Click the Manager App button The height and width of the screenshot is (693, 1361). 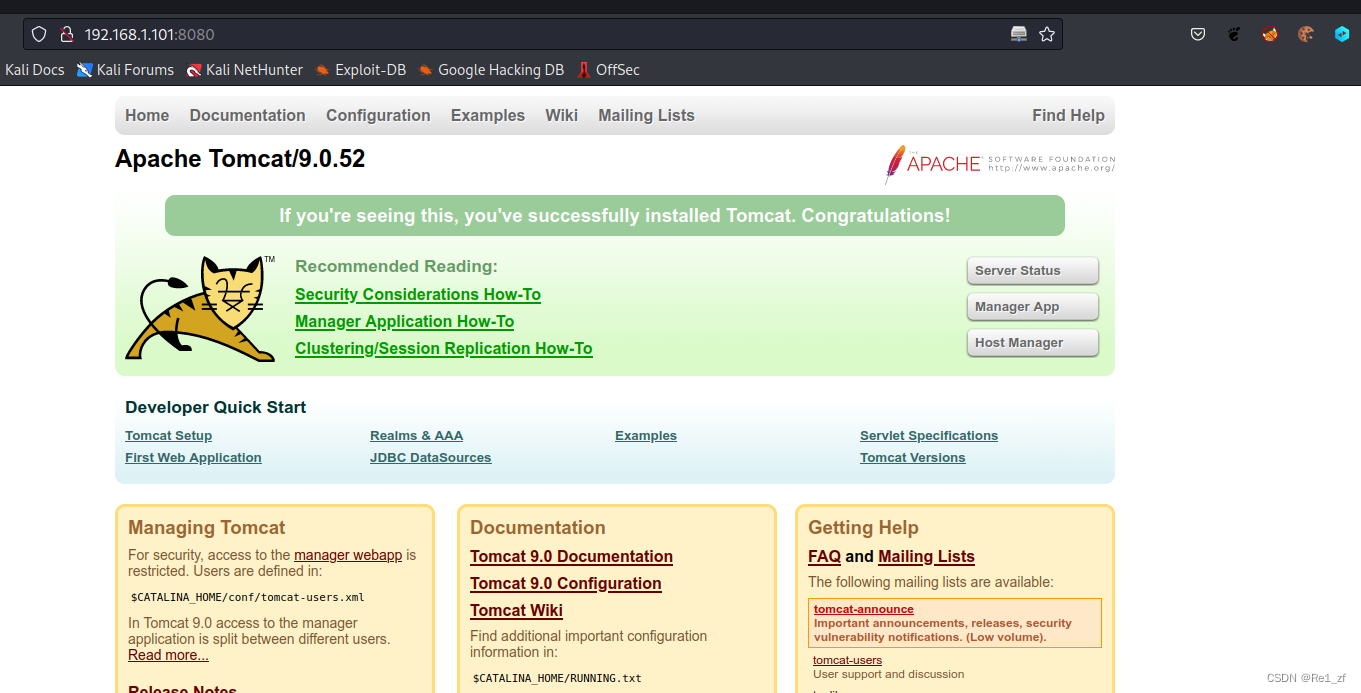[x=1033, y=307]
